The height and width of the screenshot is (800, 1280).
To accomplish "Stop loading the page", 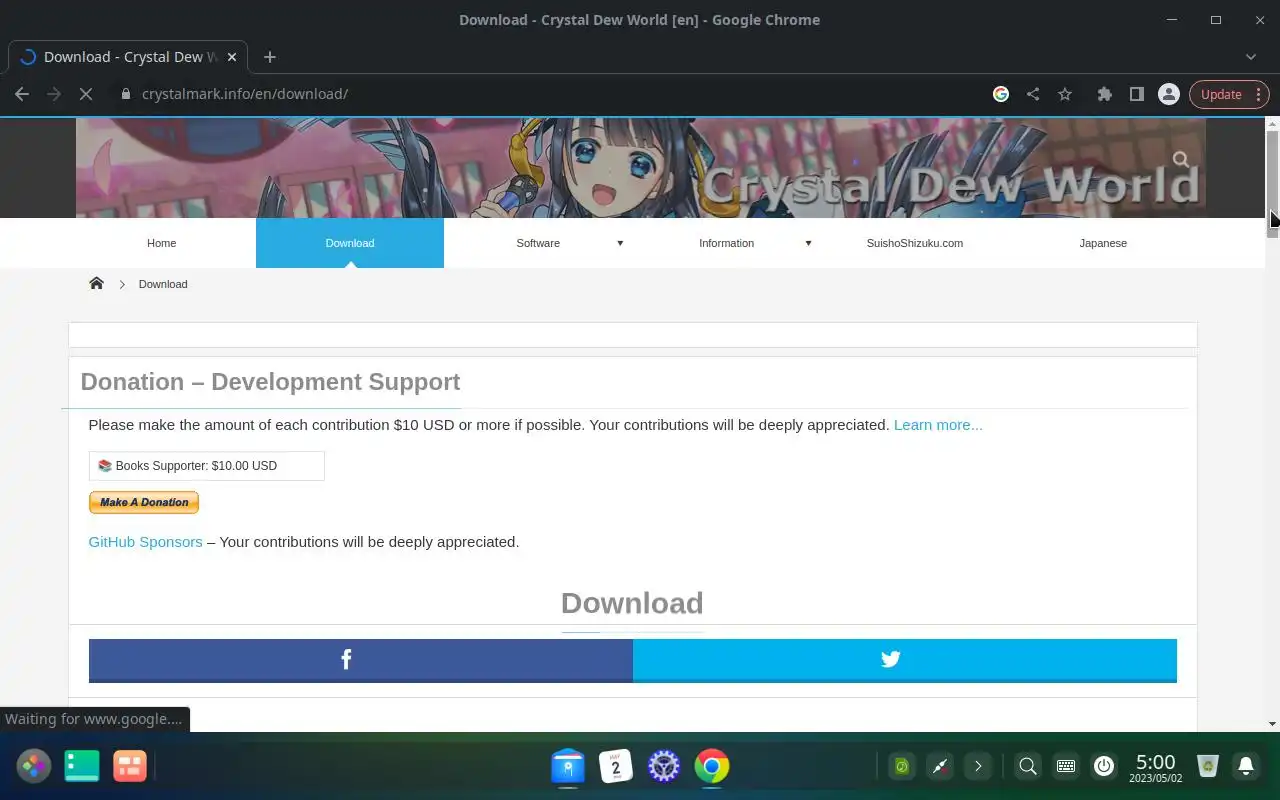I will (86, 94).
